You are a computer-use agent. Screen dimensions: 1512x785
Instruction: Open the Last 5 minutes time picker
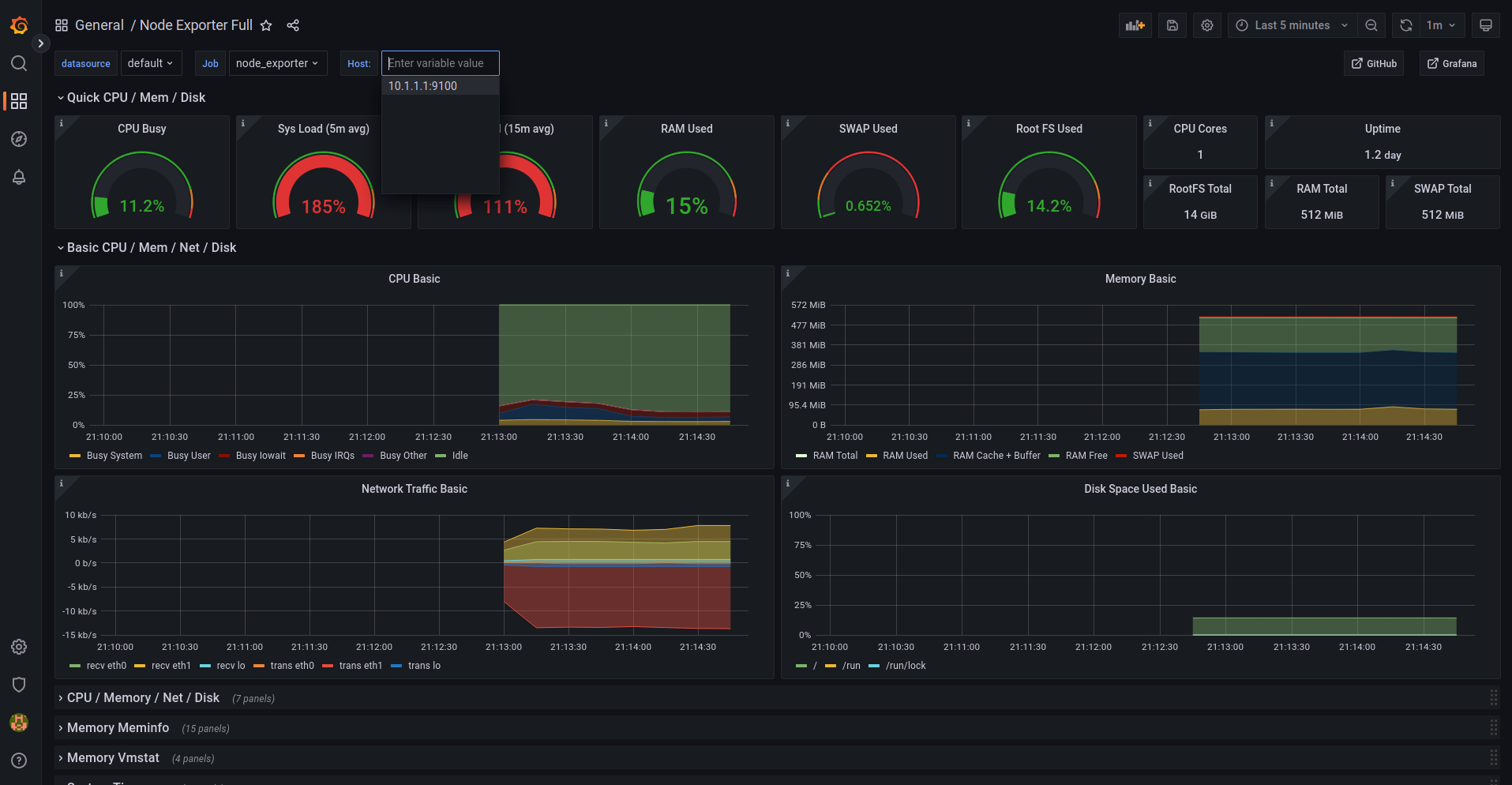[1292, 25]
